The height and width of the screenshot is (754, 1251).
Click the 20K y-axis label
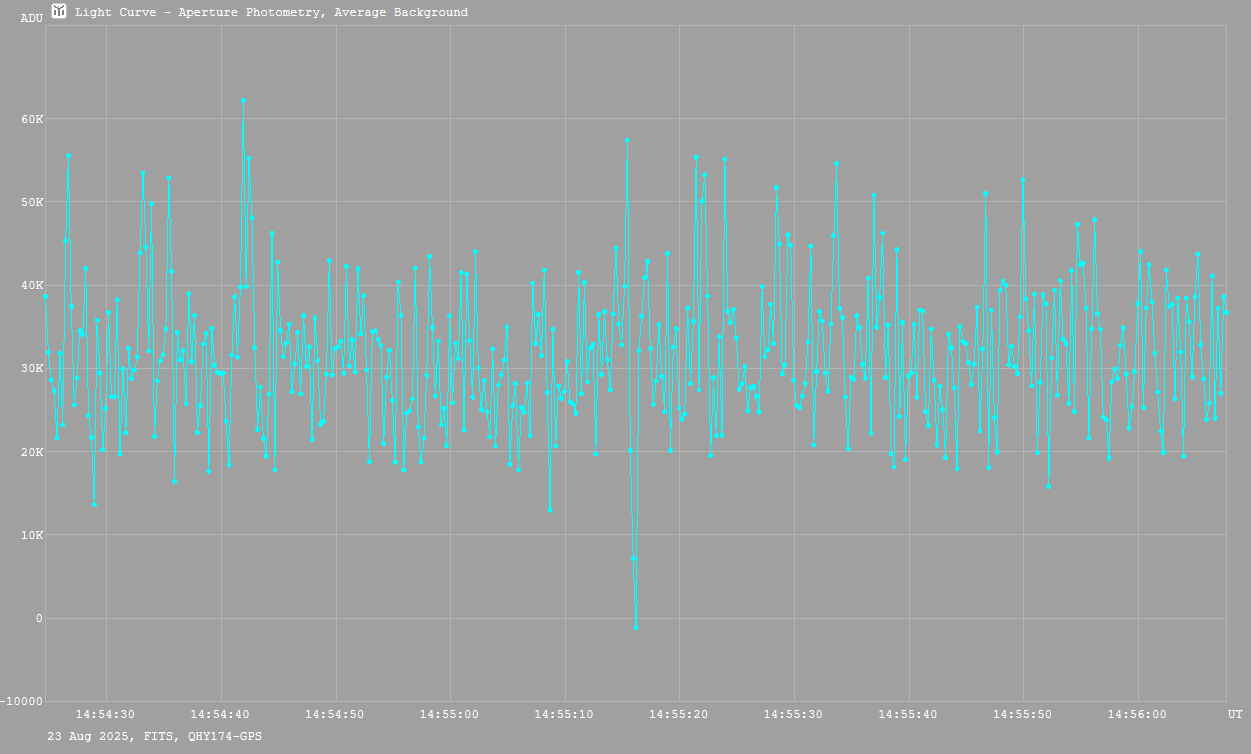click(x=32, y=452)
